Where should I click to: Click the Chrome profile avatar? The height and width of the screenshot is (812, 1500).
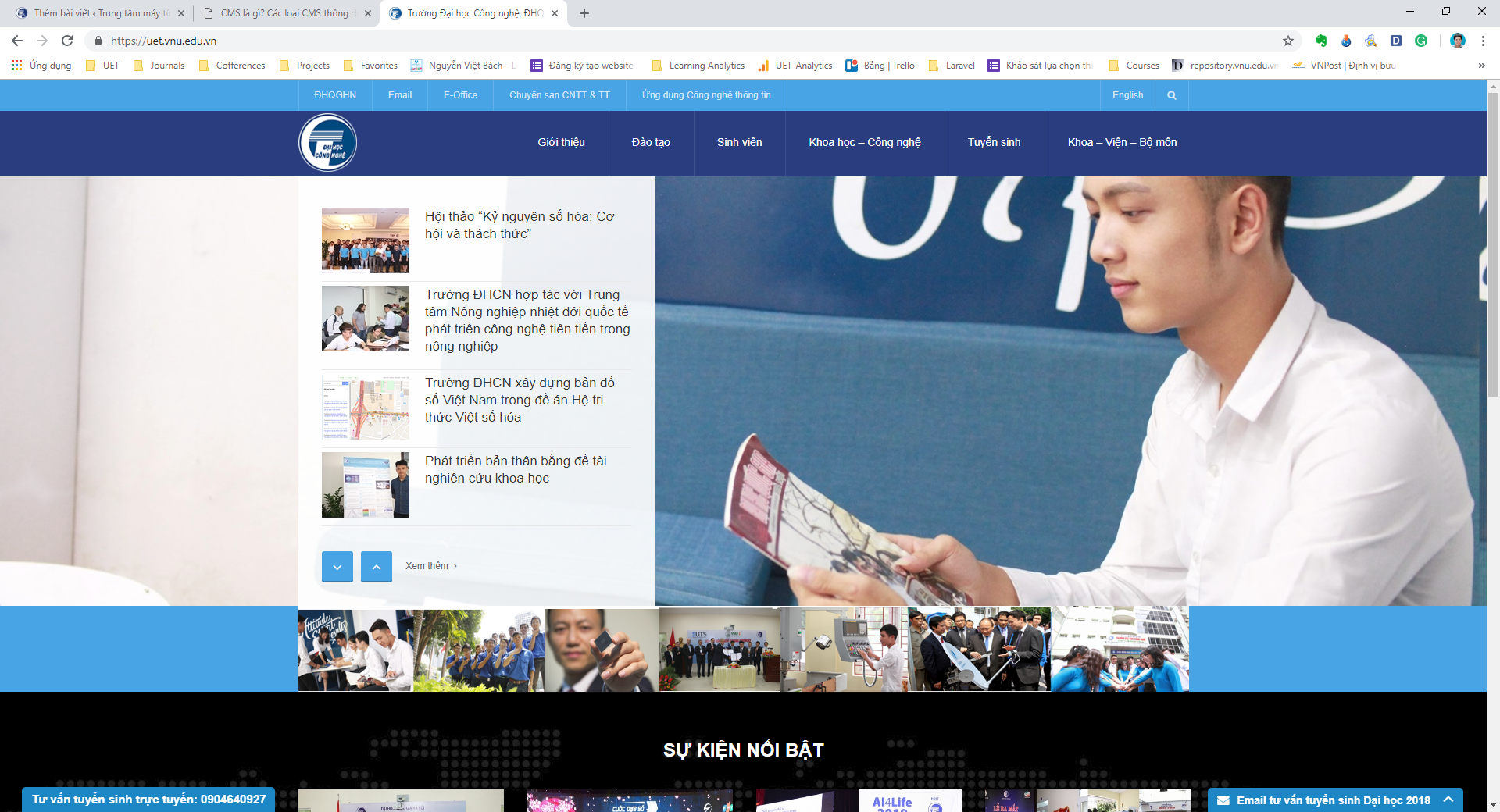click(1458, 41)
